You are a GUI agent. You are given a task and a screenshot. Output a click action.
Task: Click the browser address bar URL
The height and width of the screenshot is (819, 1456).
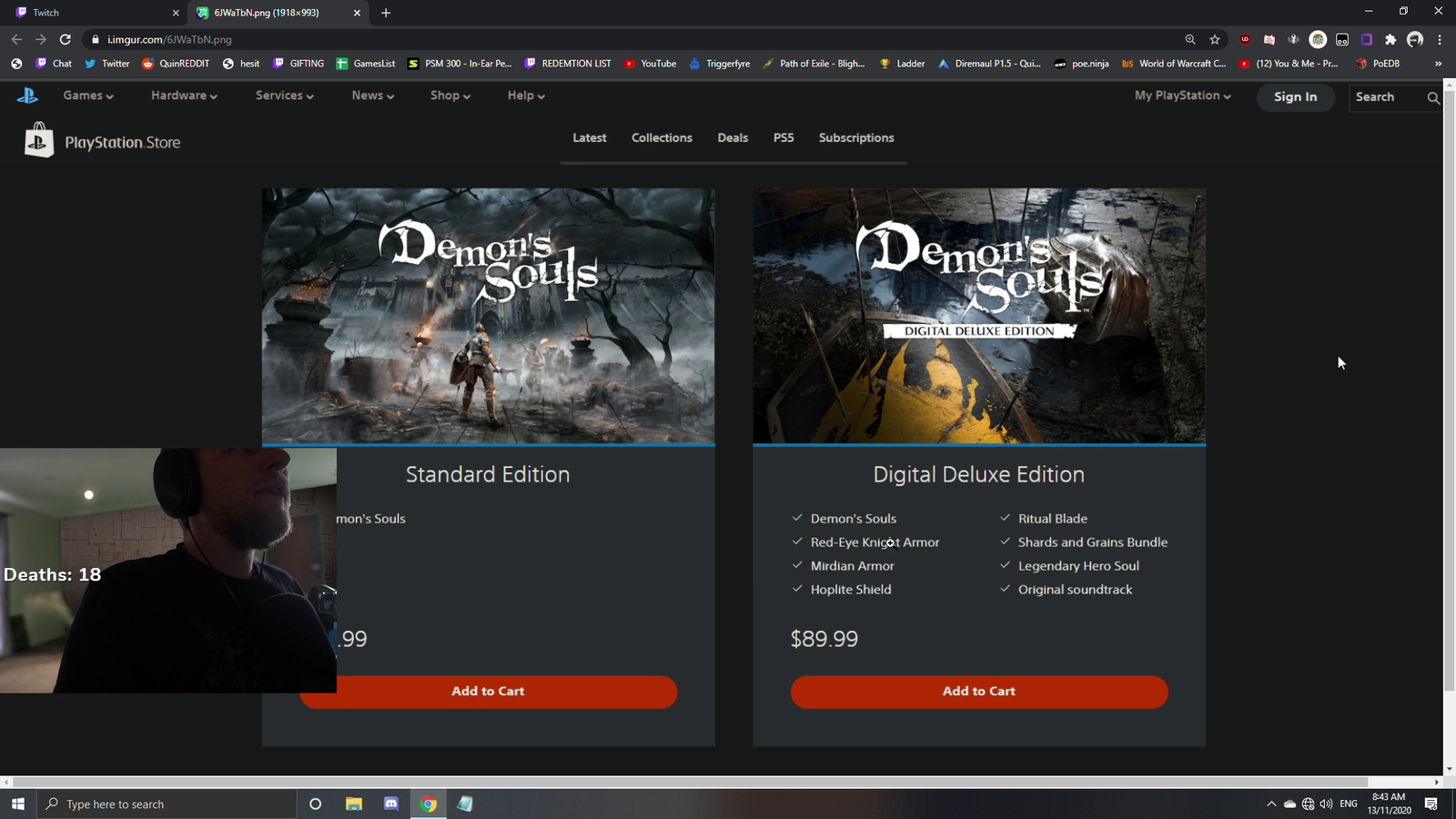[169, 39]
